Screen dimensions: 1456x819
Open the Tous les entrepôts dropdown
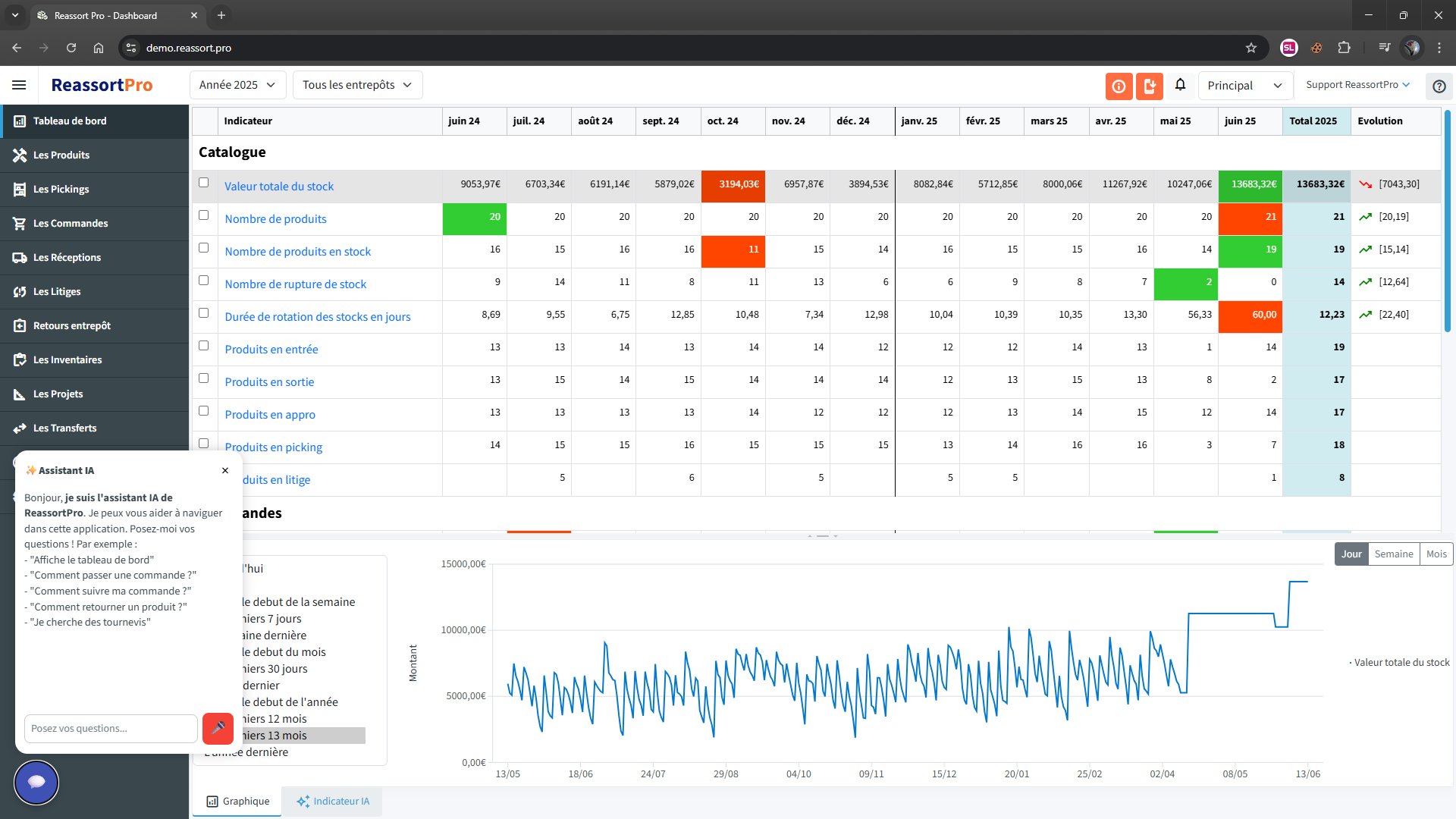[357, 85]
